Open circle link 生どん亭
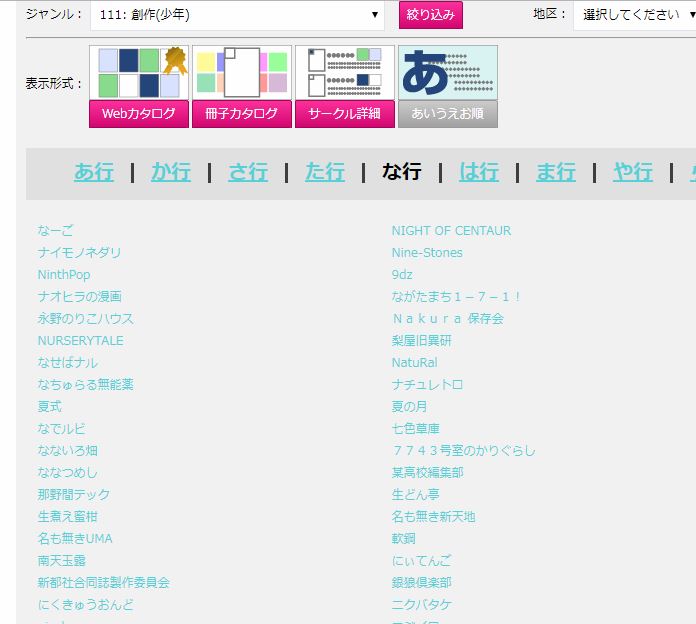This screenshot has width=696, height=624. 415,495
